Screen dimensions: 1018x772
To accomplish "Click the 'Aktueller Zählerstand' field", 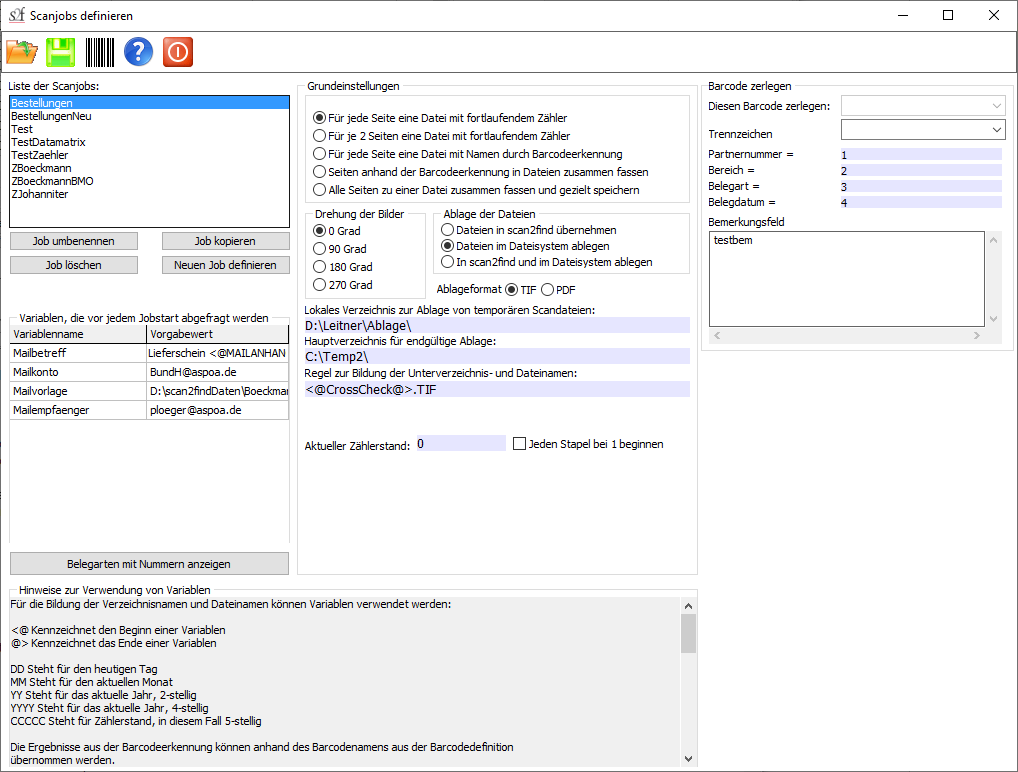I will [461, 444].
